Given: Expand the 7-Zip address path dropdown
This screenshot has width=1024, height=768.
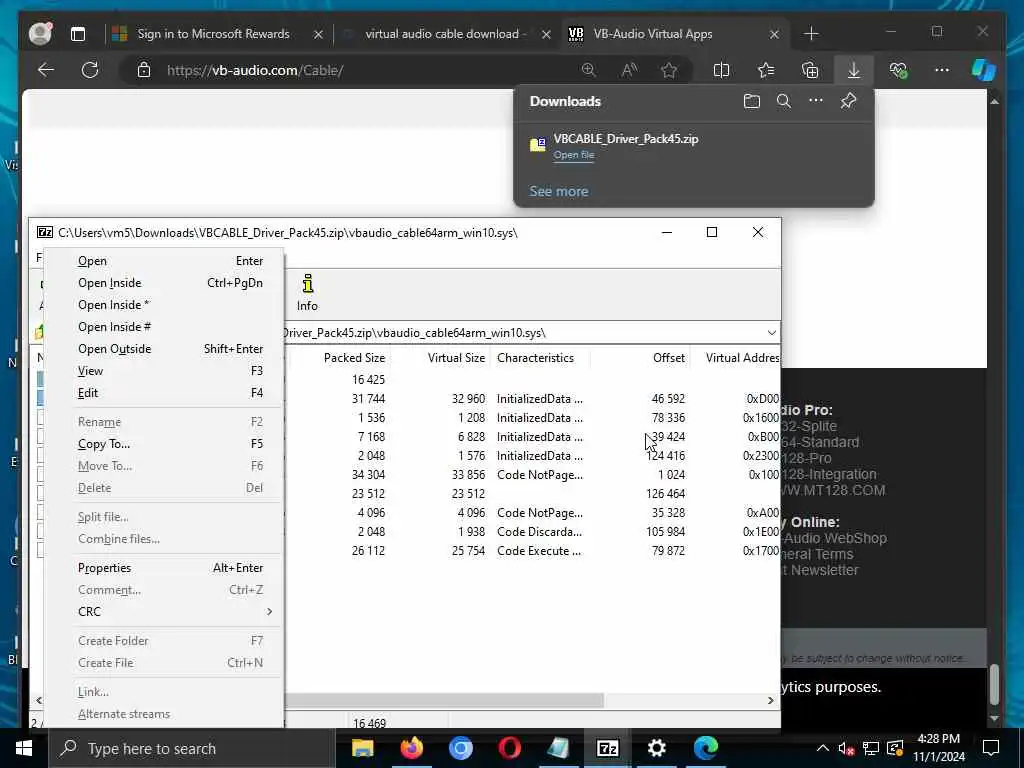Looking at the screenshot, I should (x=772, y=332).
